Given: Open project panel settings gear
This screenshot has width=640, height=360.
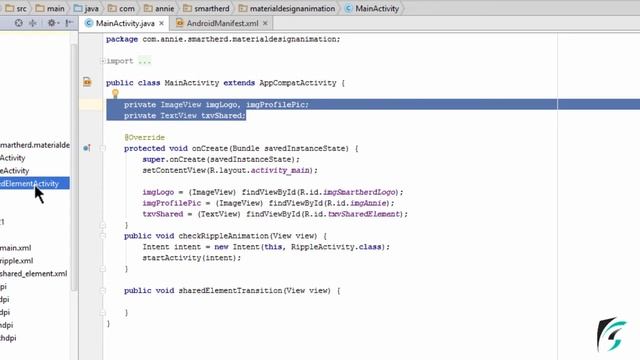Looking at the screenshot, I should [53, 23].
